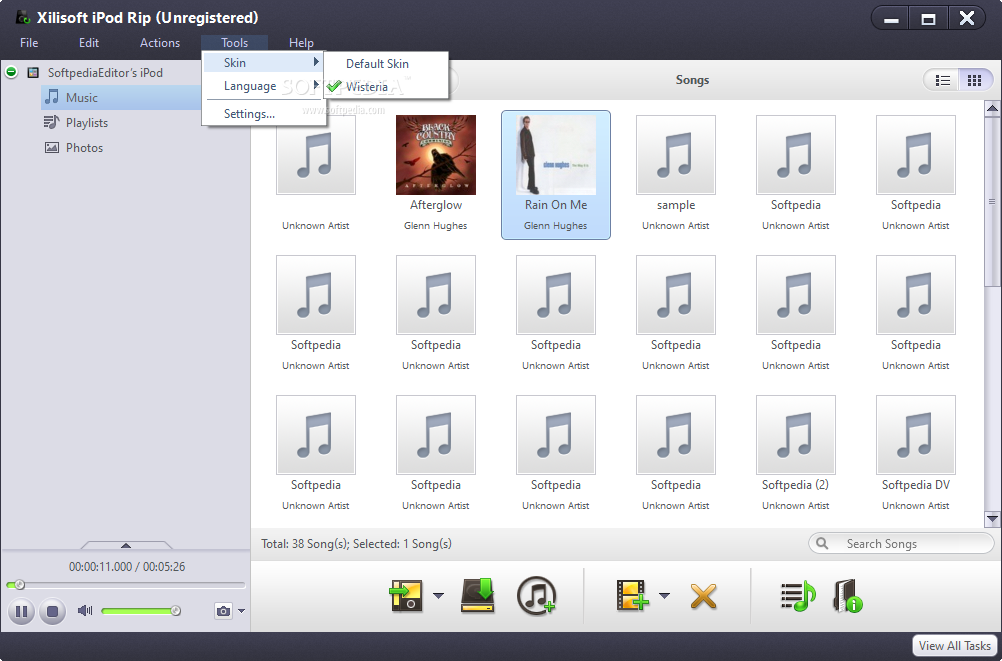The height and width of the screenshot is (661, 1002).
Task: Click Glenn Hughes under Afterglow
Action: pyautogui.click(x=435, y=226)
